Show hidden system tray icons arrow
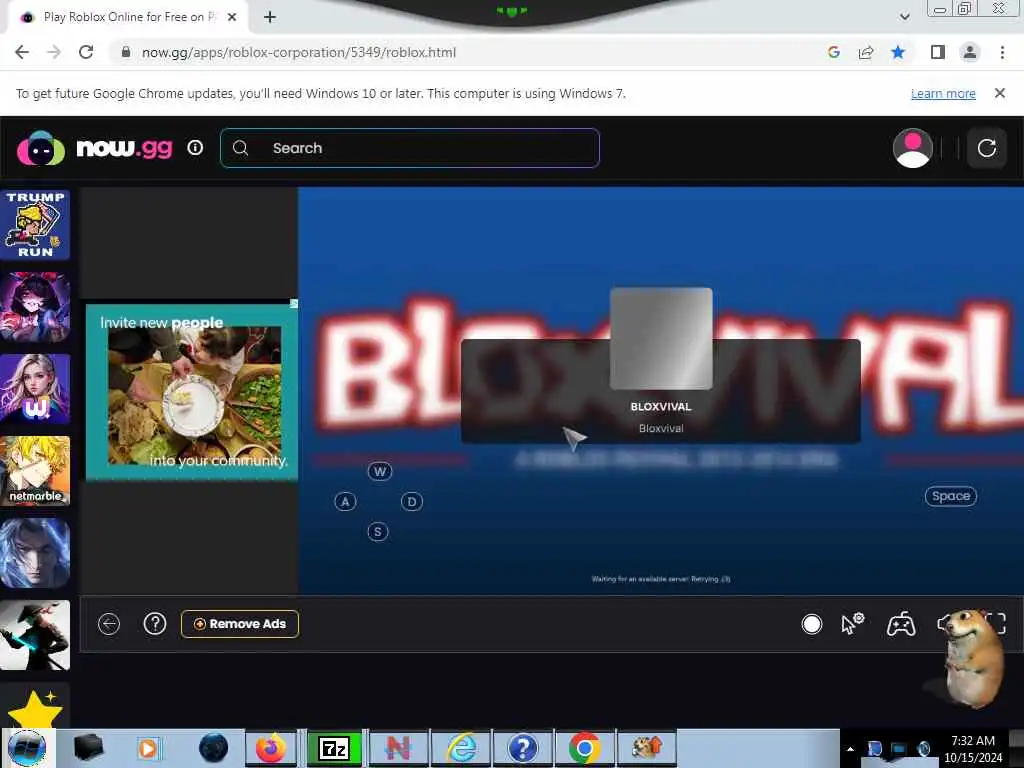The width and height of the screenshot is (1024, 768). click(x=850, y=749)
